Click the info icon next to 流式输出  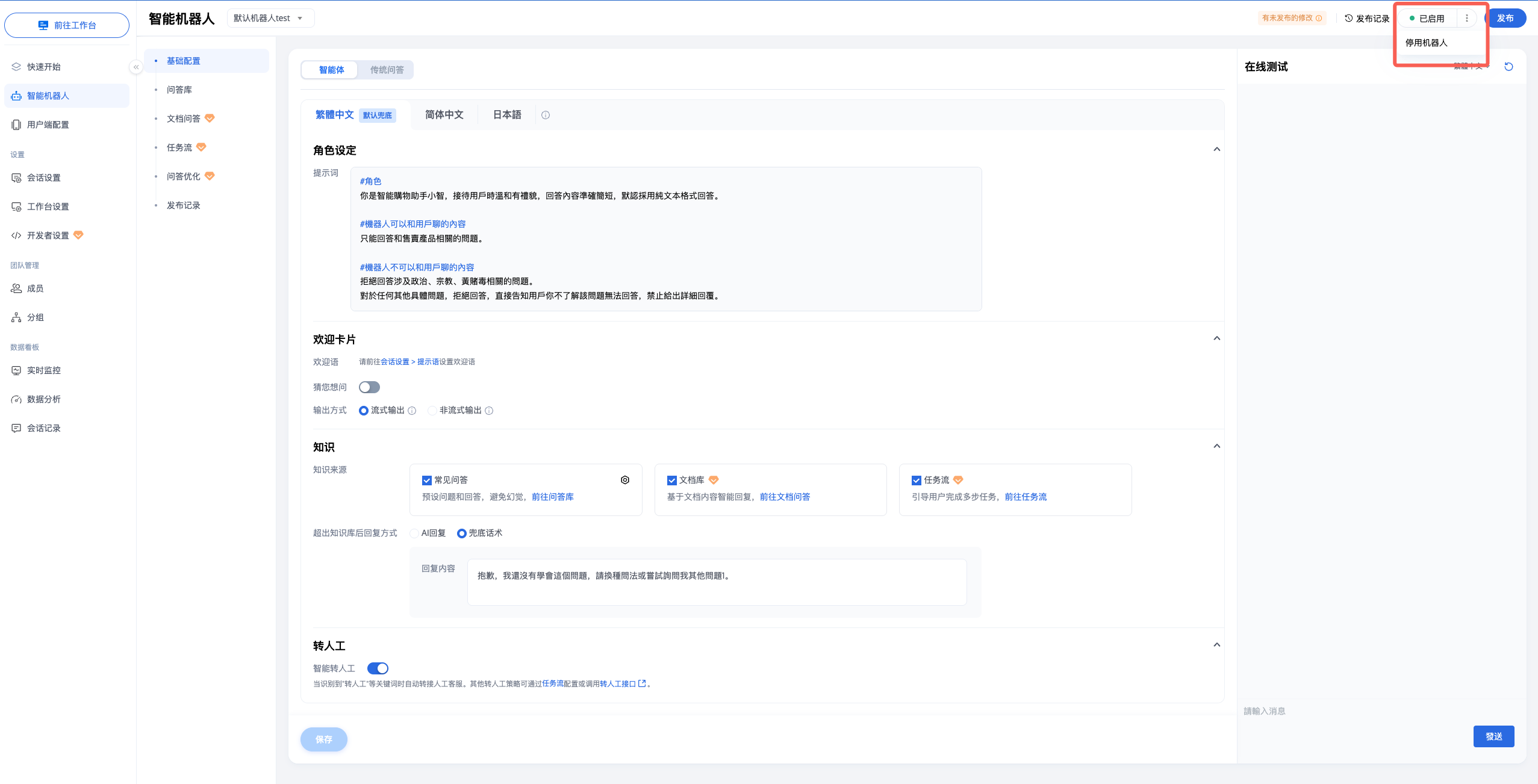[x=412, y=411]
